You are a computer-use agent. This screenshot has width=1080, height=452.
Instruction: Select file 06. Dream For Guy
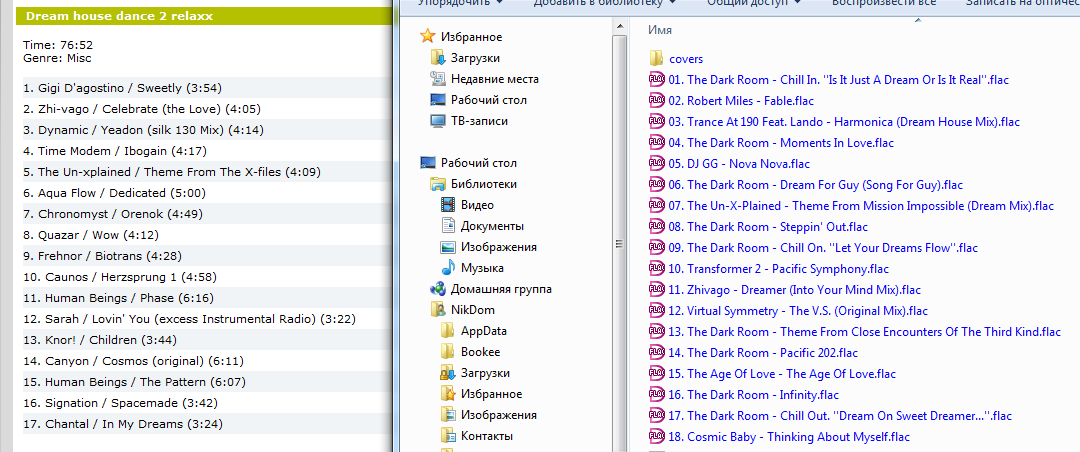coord(816,185)
